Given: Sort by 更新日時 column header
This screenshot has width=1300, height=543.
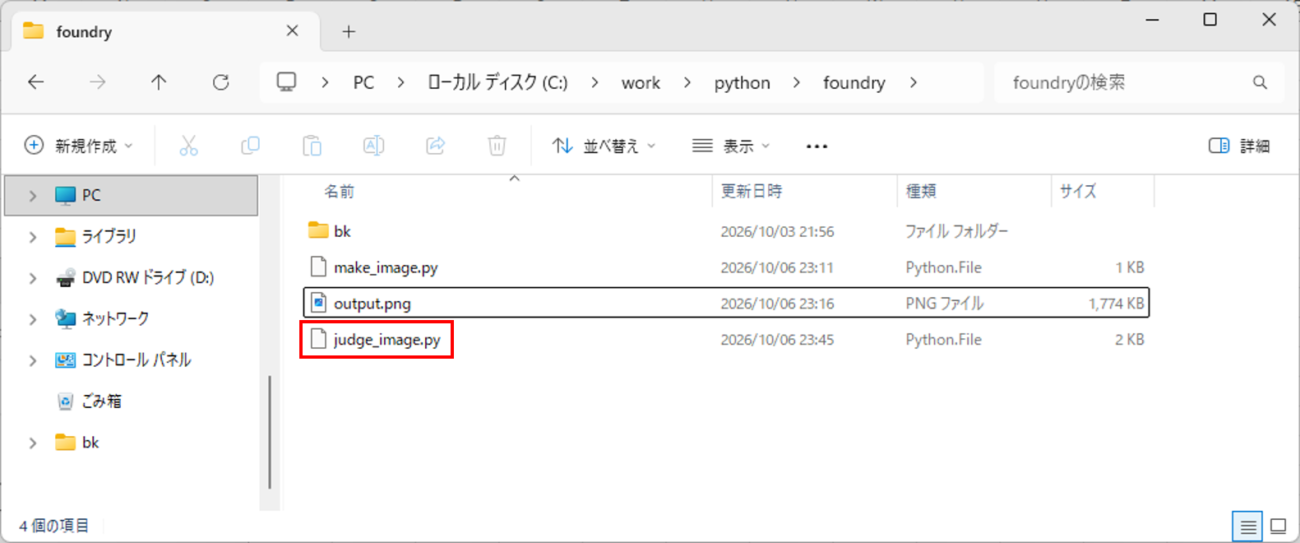Looking at the screenshot, I should (752, 191).
